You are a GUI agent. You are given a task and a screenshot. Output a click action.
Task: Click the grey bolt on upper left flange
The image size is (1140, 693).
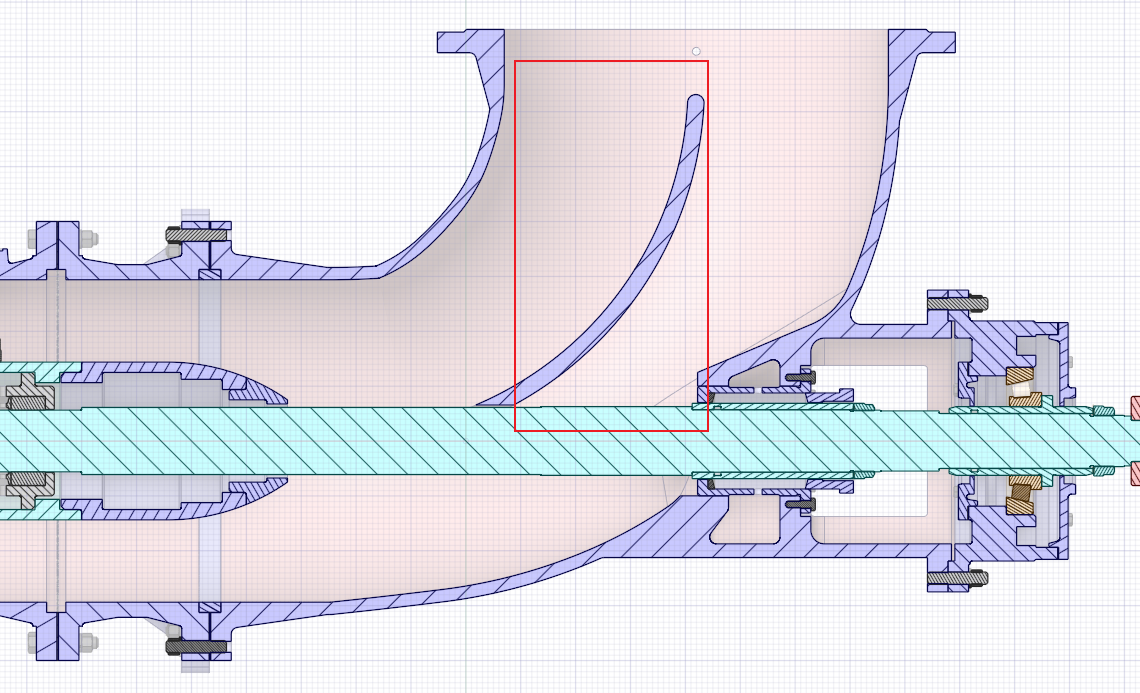point(196,235)
